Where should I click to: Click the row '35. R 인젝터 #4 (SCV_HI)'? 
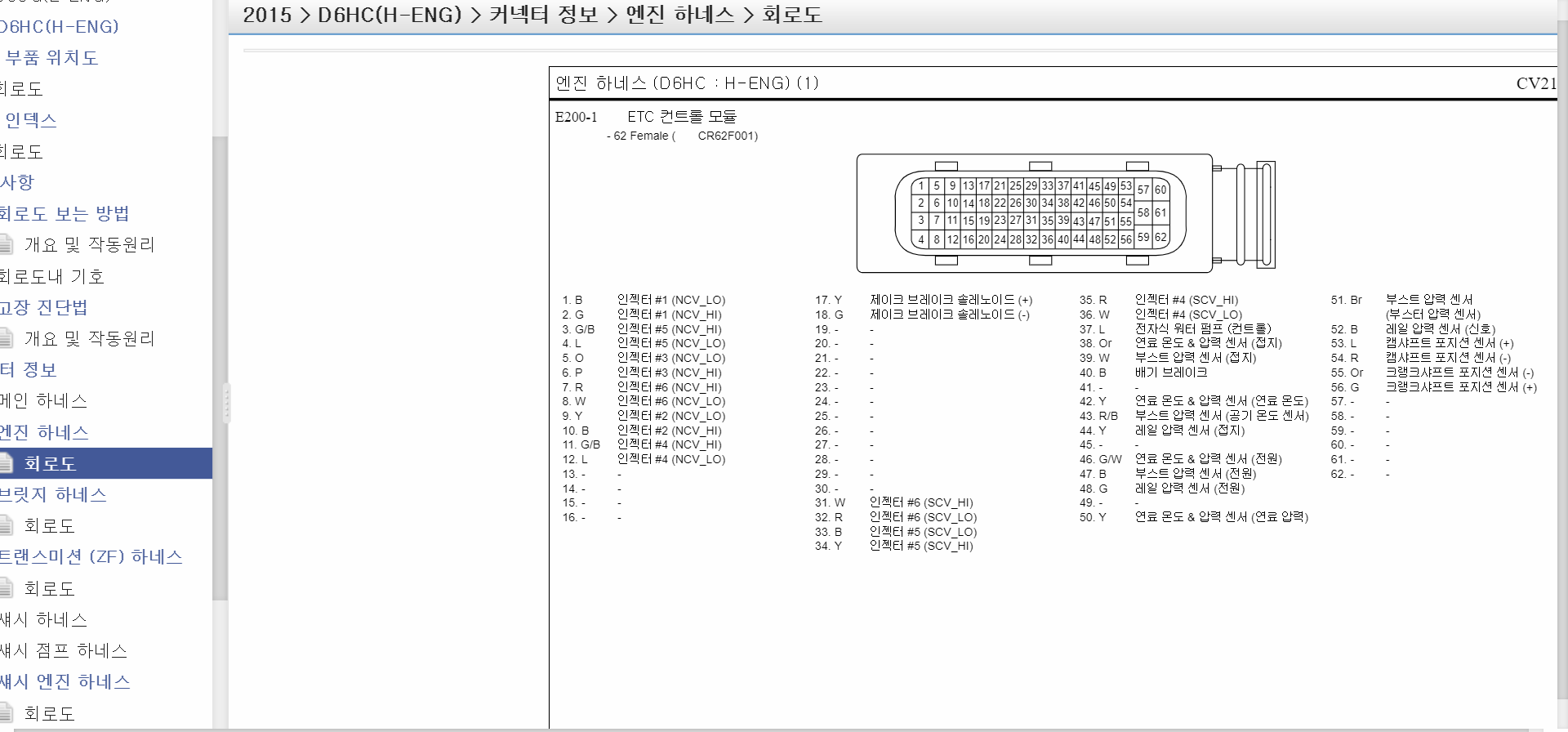1159,301
